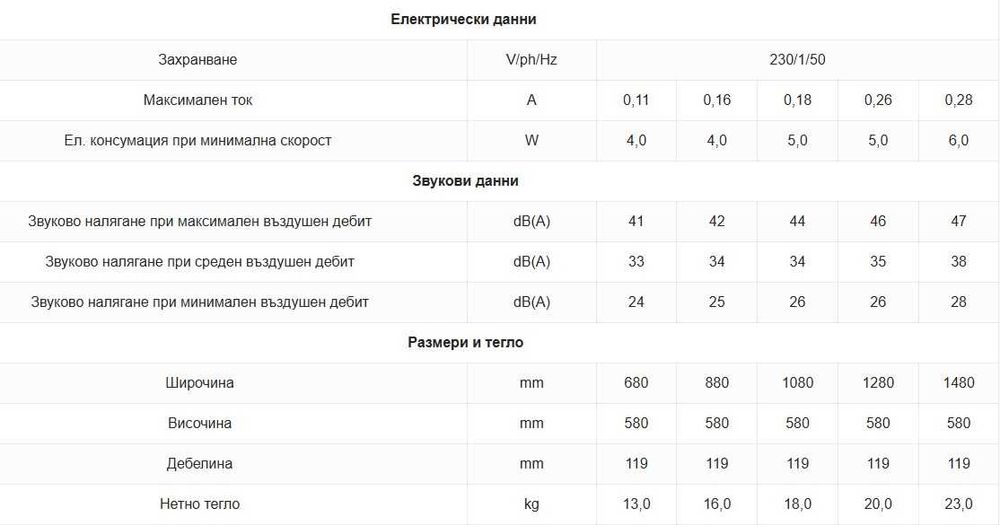
Task: Select 'Ел. консумация при минимална скорост' label
Action: pos(197,141)
